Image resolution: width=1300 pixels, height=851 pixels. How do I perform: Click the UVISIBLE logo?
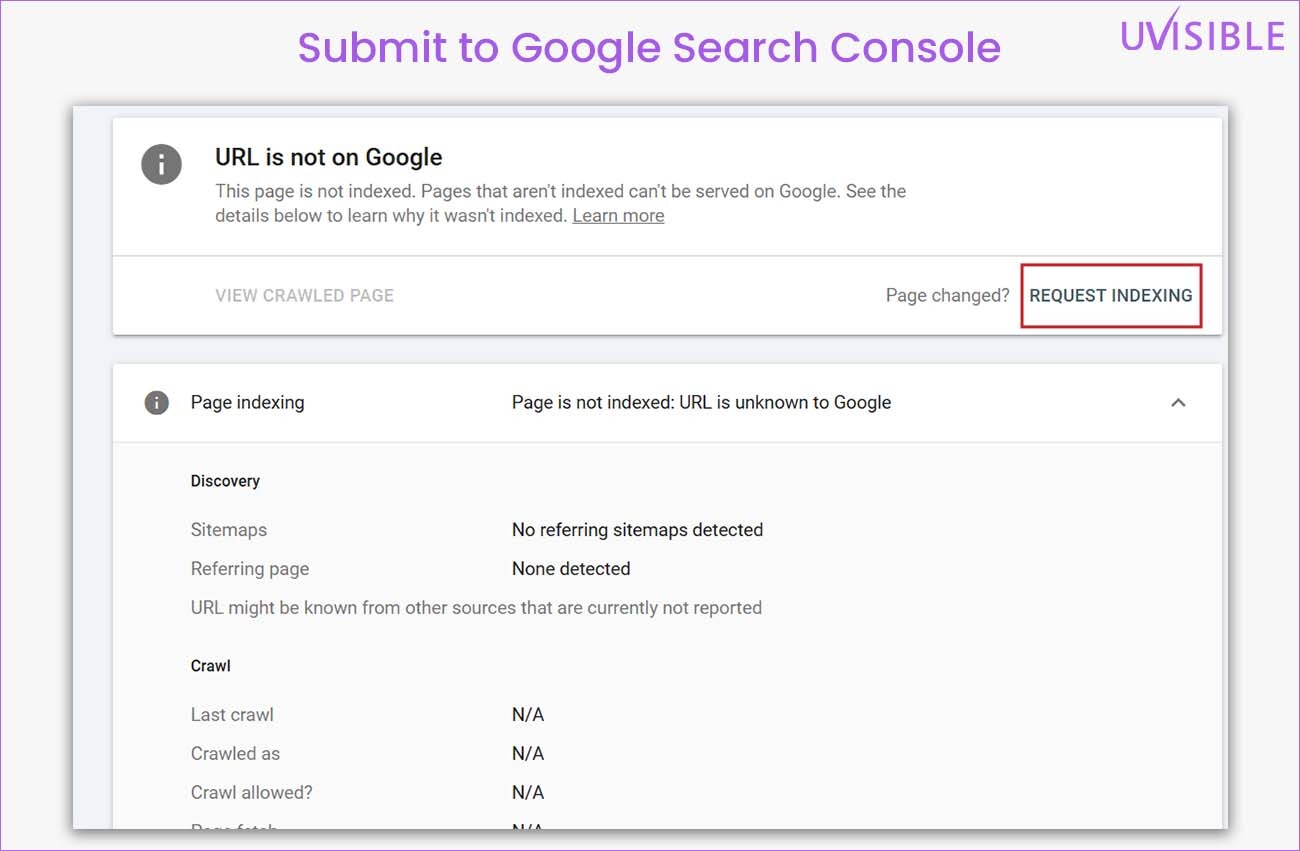(1202, 32)
